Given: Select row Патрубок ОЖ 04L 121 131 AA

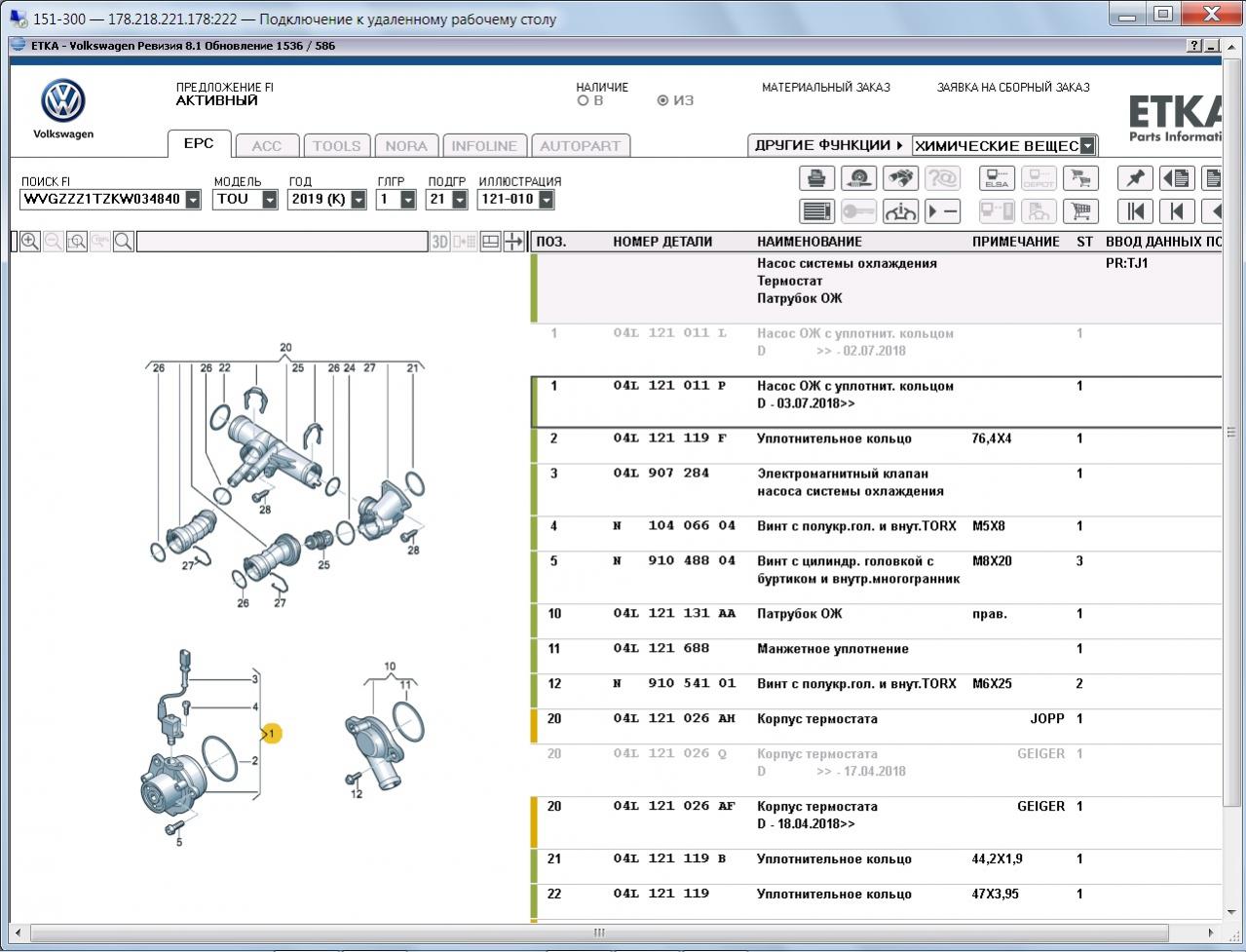Looking at the screenshot, I should point(877,622).
